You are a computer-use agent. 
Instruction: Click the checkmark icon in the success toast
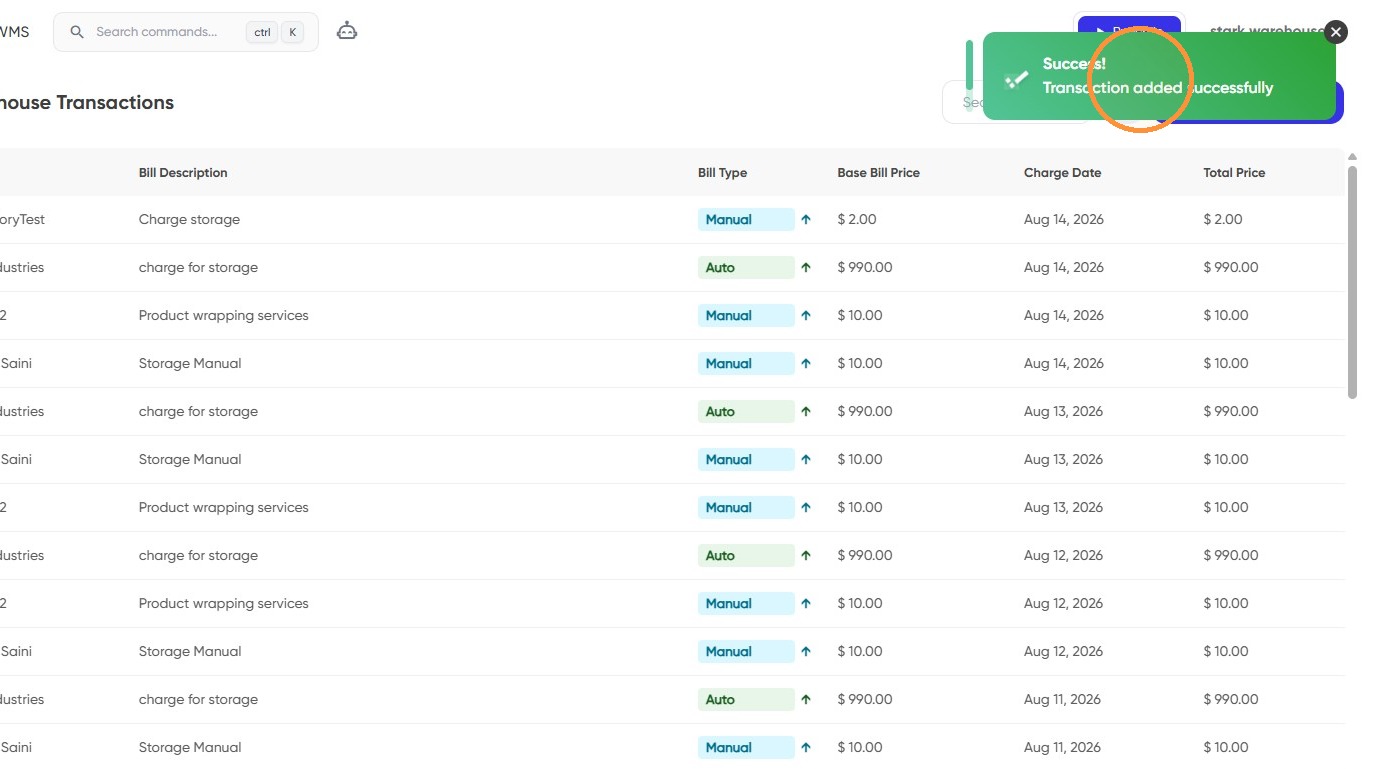pos(1016,78)
